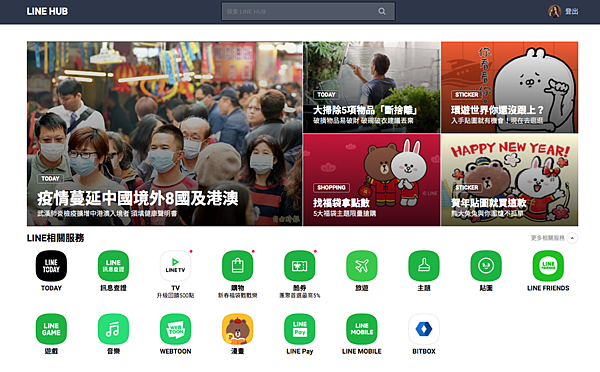Click the 更多相關服務 label
Viewport: 600px width, 372px height.
548,238
